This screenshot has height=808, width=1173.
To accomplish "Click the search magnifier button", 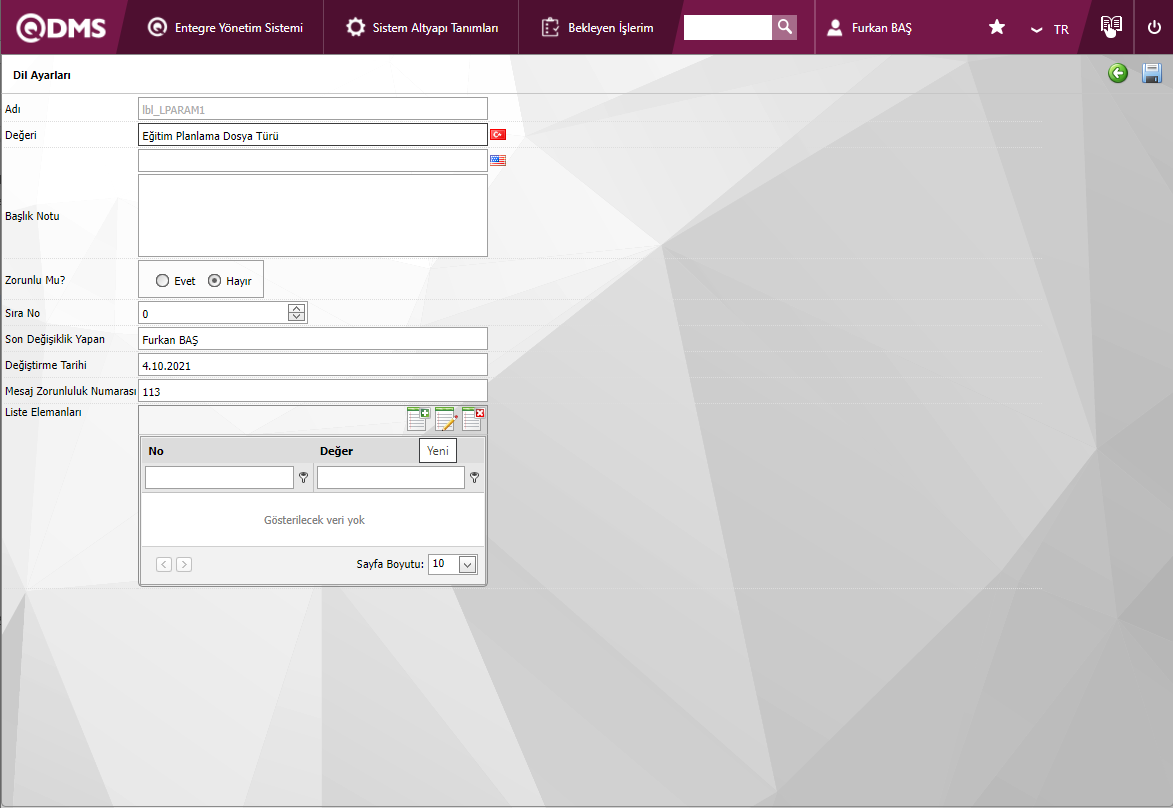I will point(785,27).
